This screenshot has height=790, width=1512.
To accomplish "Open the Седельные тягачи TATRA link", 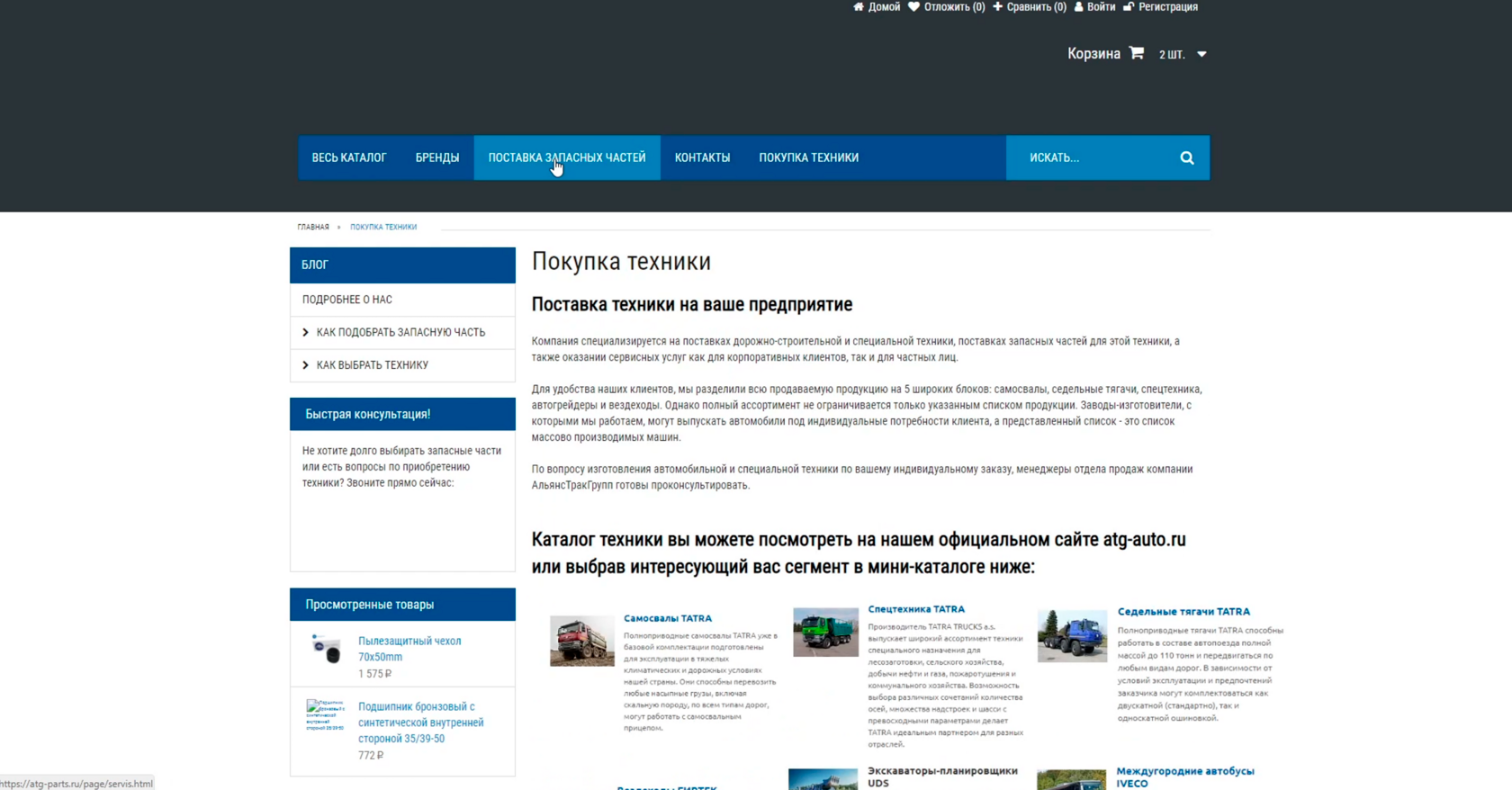I will point(1183,612).
